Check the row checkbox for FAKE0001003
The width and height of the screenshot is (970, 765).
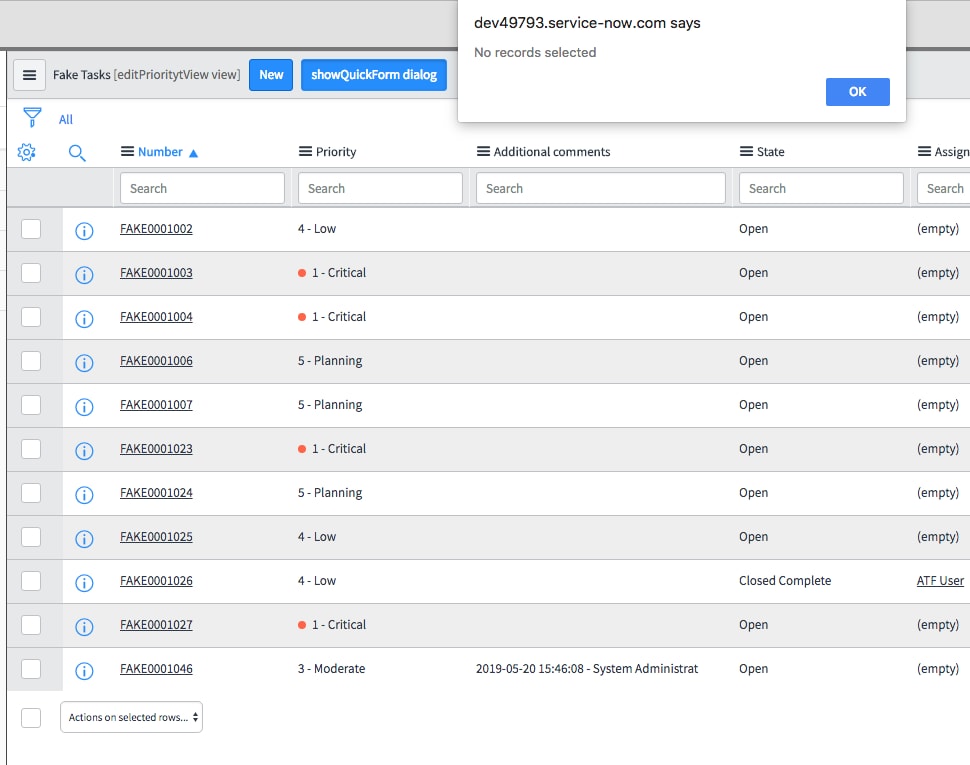pos(31,273)
